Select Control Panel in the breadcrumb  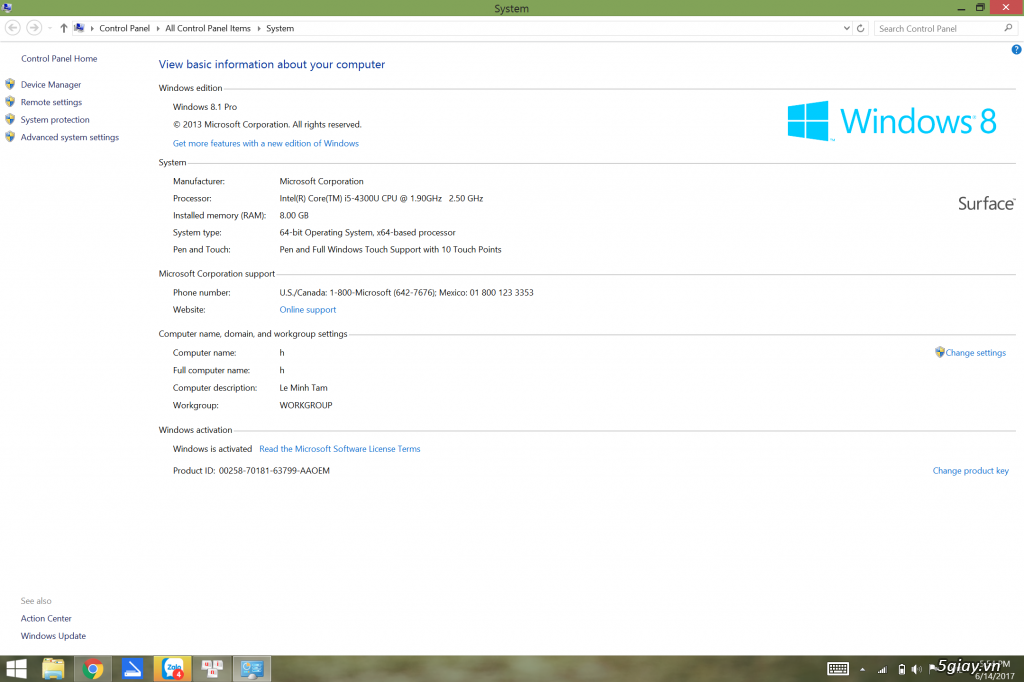pyautogui.click(x=124, y=28)
